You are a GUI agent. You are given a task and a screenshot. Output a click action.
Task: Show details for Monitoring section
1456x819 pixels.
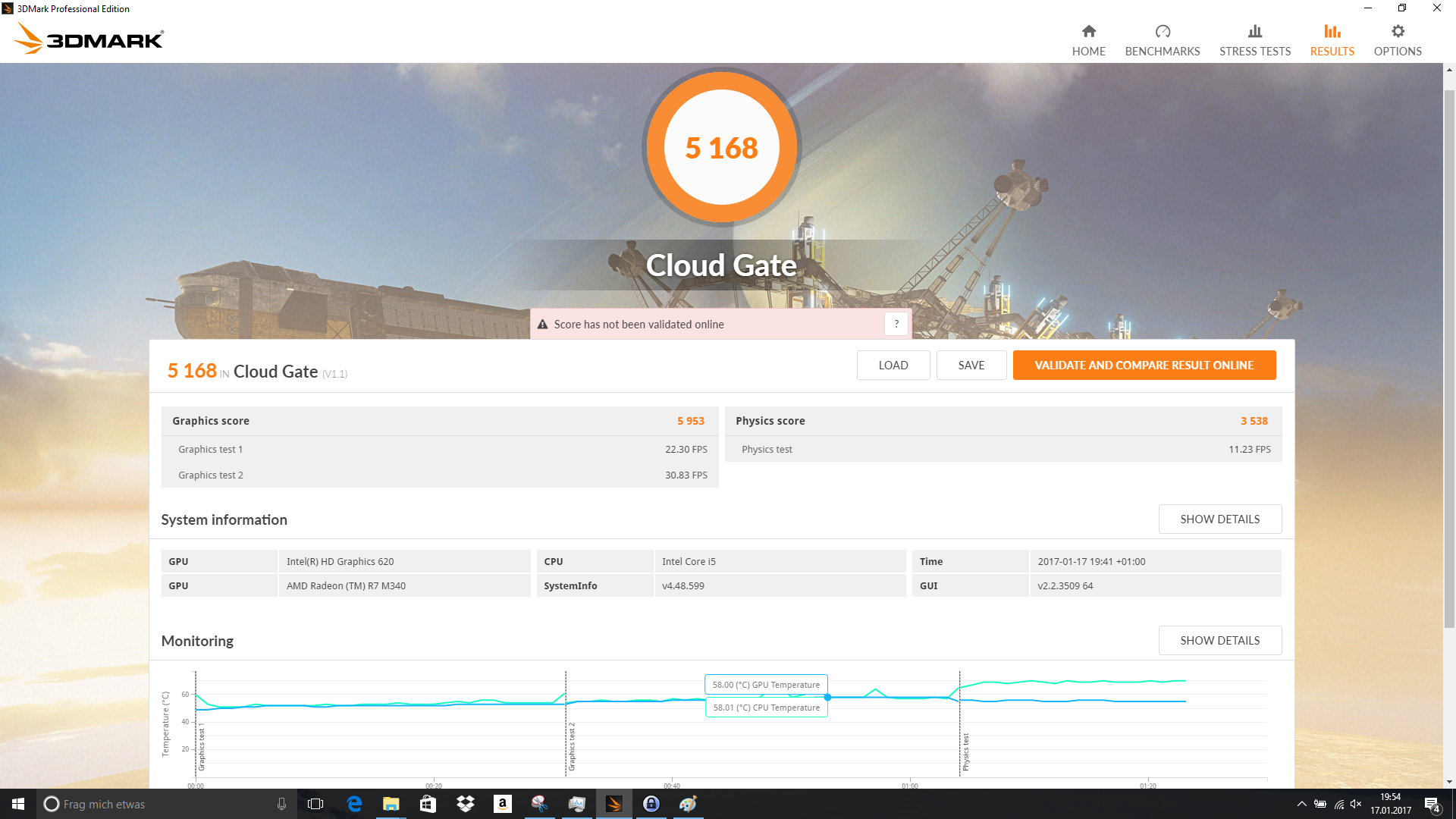tap(1219, 641)
